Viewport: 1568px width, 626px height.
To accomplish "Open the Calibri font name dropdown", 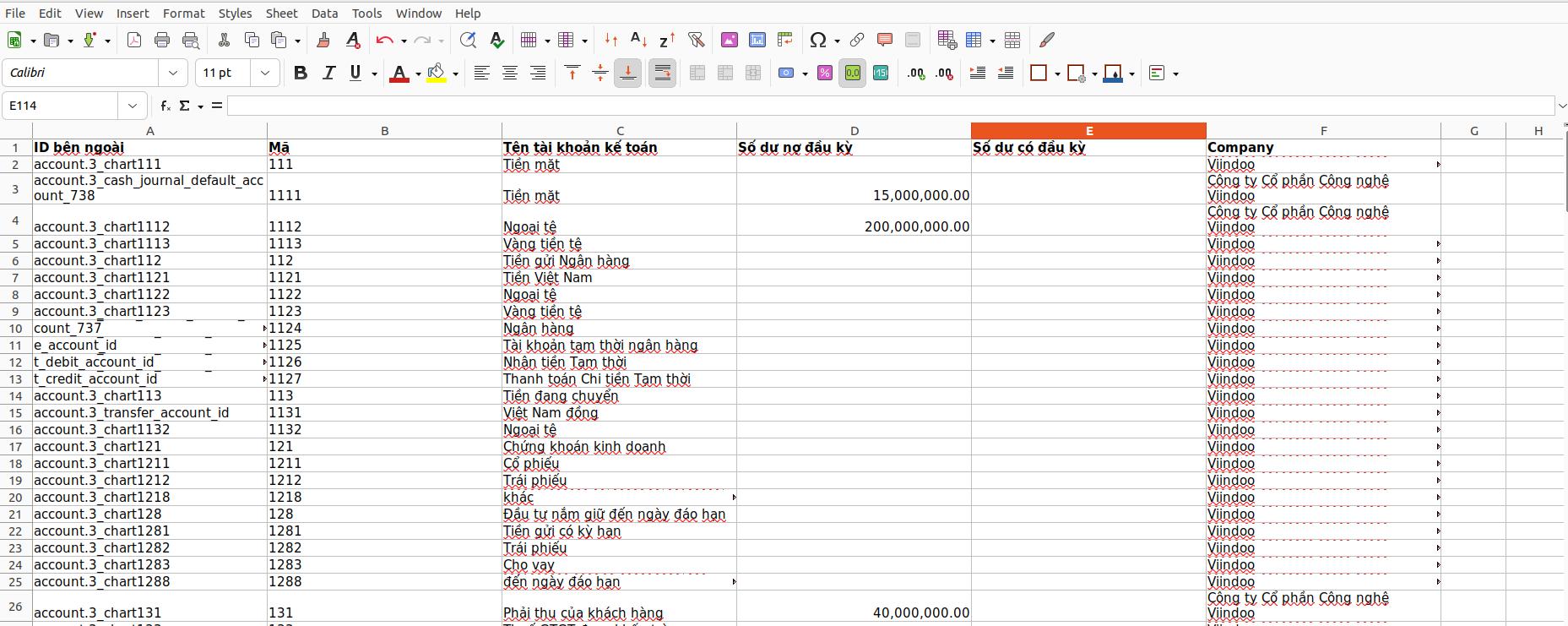I will click(173, 73).
